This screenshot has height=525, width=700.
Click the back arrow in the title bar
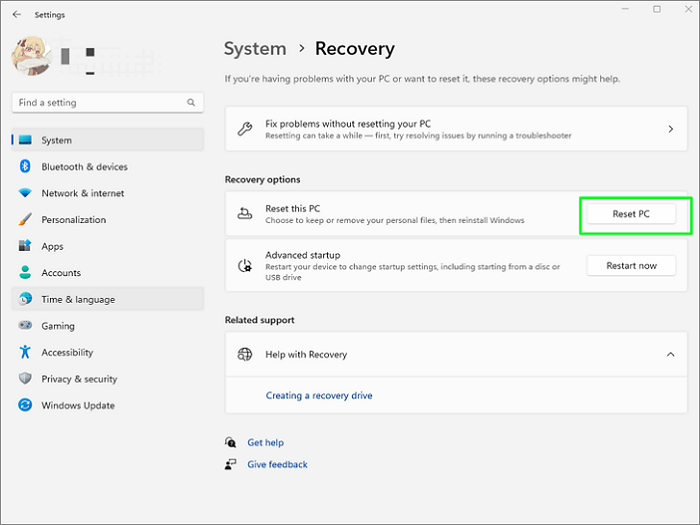coord(16,15)
